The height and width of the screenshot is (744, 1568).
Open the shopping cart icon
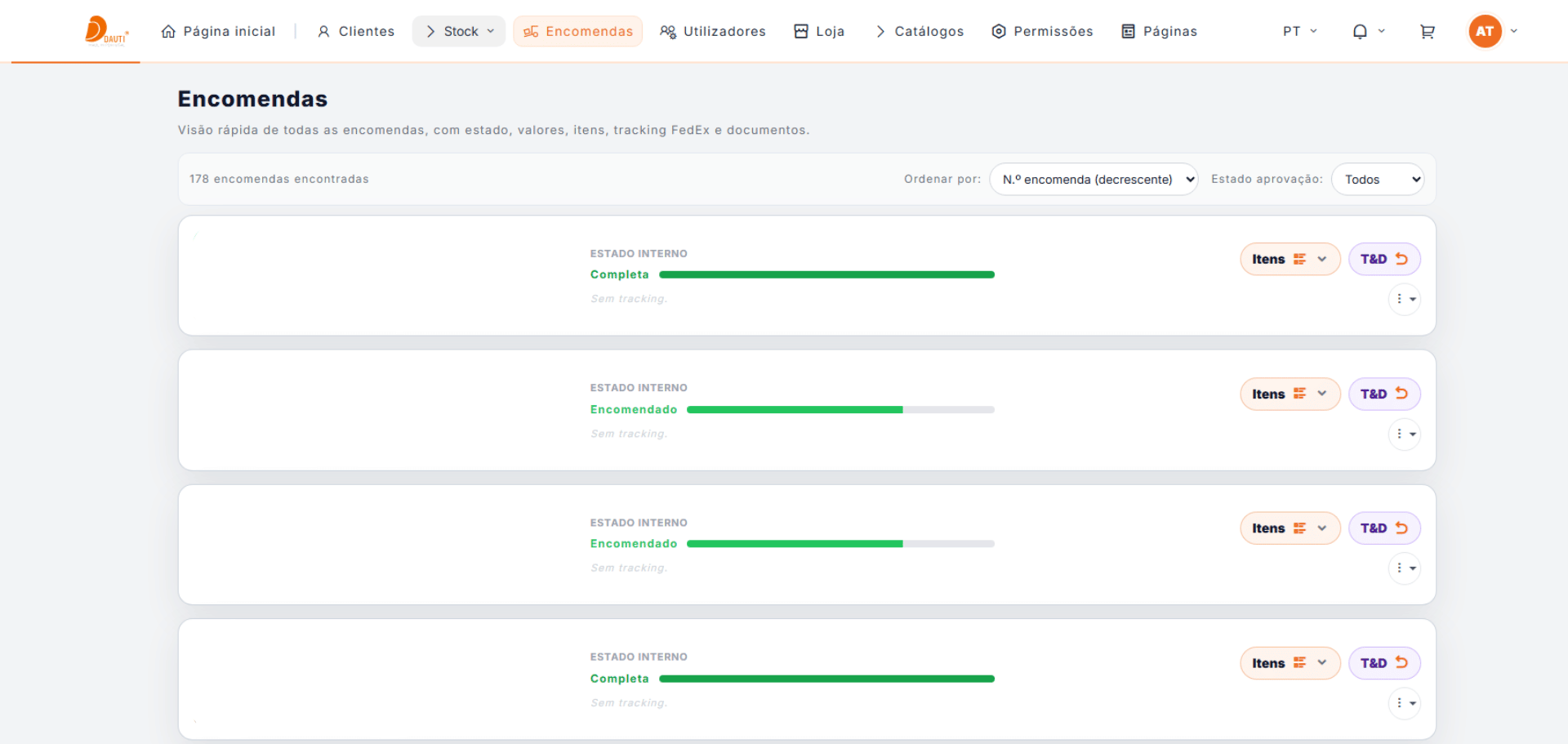coord(1427,32)
